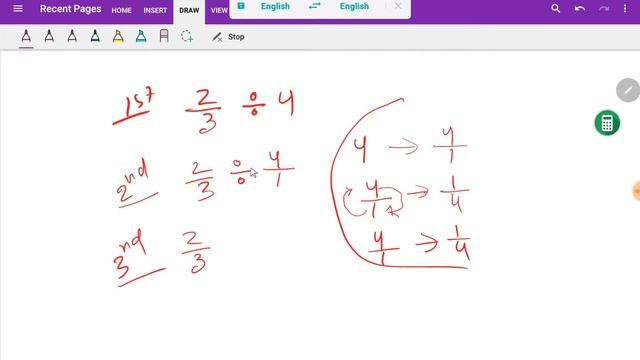Select the cyan highlighter tool

click(141, 36)
